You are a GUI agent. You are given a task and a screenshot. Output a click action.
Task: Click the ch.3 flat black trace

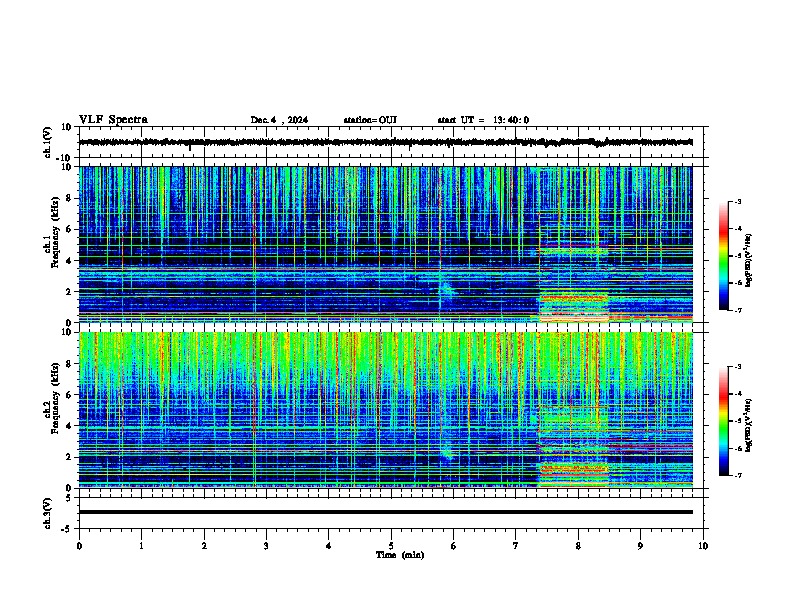(x=385, y=512)
